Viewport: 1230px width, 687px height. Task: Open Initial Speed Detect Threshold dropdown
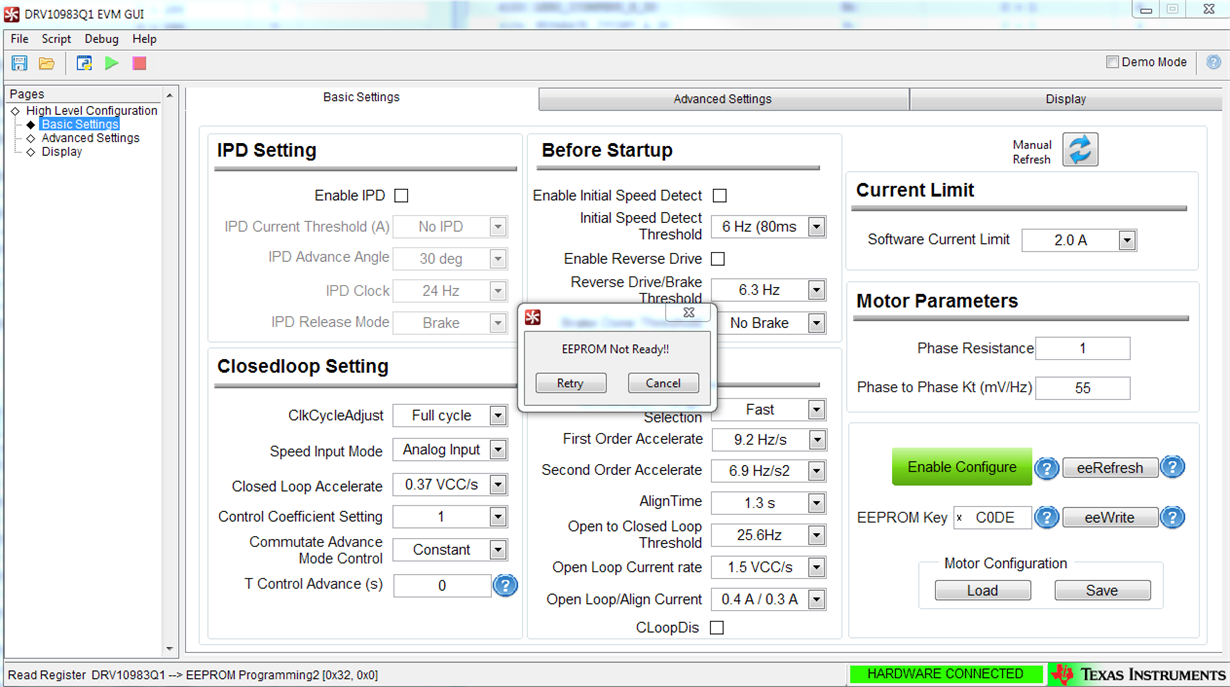click(816, 227)
